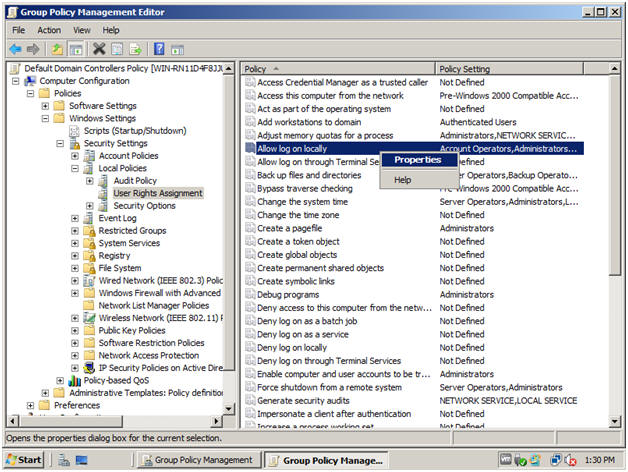Click the Scripts (Startup/Shutdown) icon
The height and width of the screenshot is (472, 628).
tap(74, 131)
